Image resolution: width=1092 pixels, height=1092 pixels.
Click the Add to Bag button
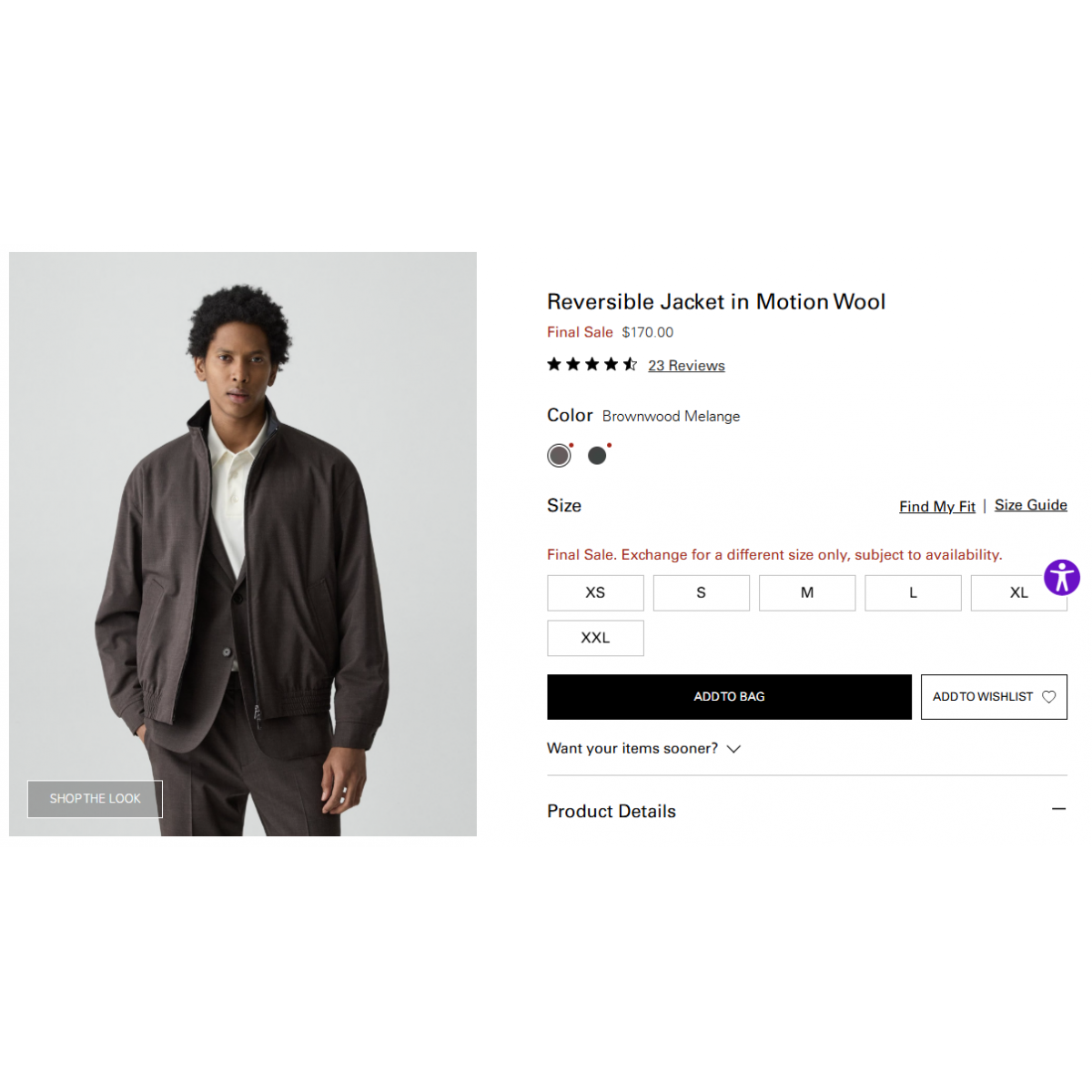(729, 697)
